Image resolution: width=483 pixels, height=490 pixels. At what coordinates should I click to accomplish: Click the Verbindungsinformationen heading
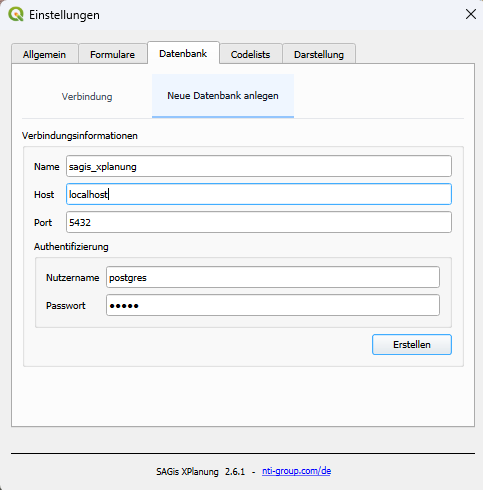click(80, 136)
